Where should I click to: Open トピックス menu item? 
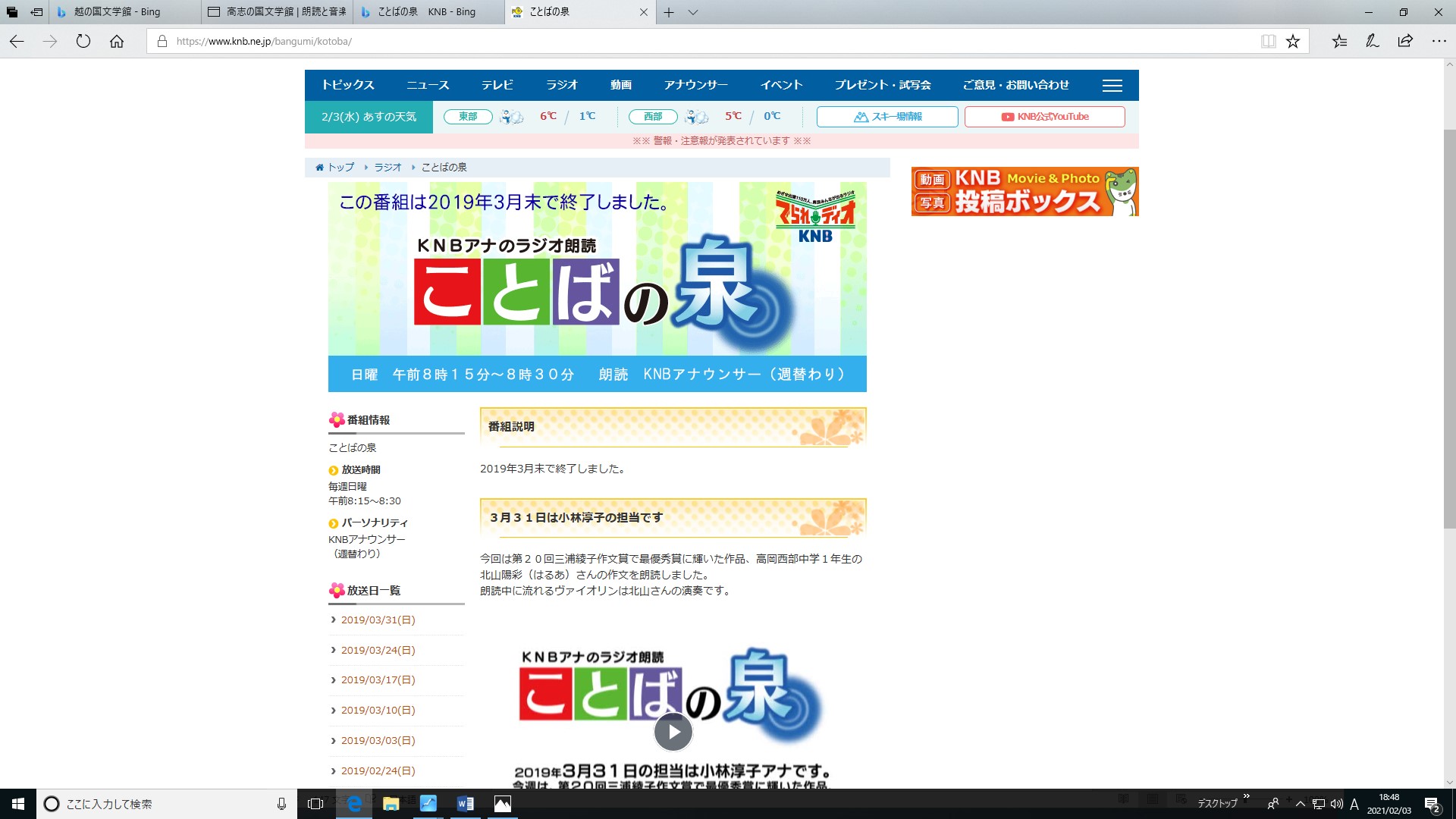(348, 85)
